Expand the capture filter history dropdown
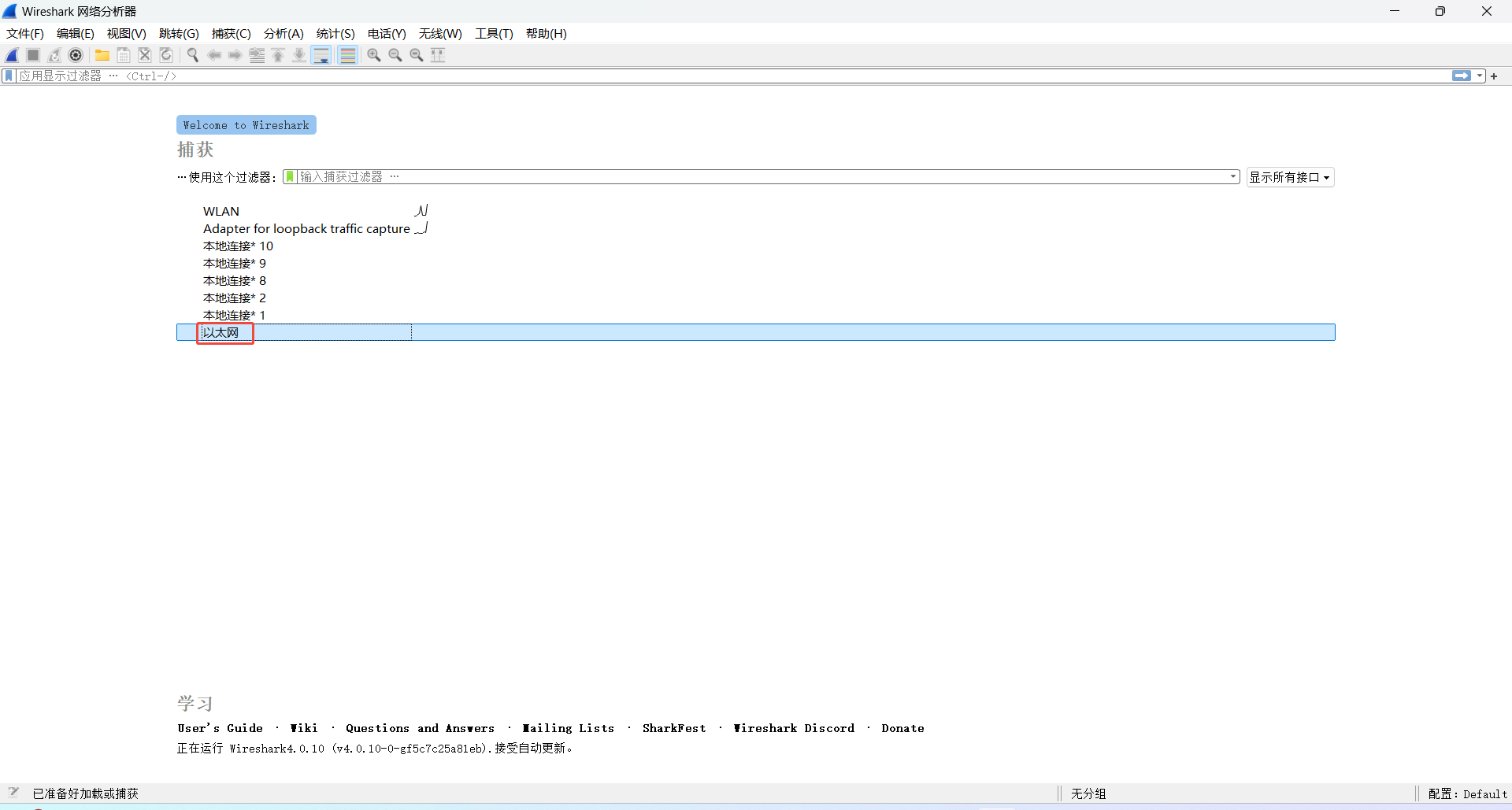1512x810 pixels. click(1234, 177)
